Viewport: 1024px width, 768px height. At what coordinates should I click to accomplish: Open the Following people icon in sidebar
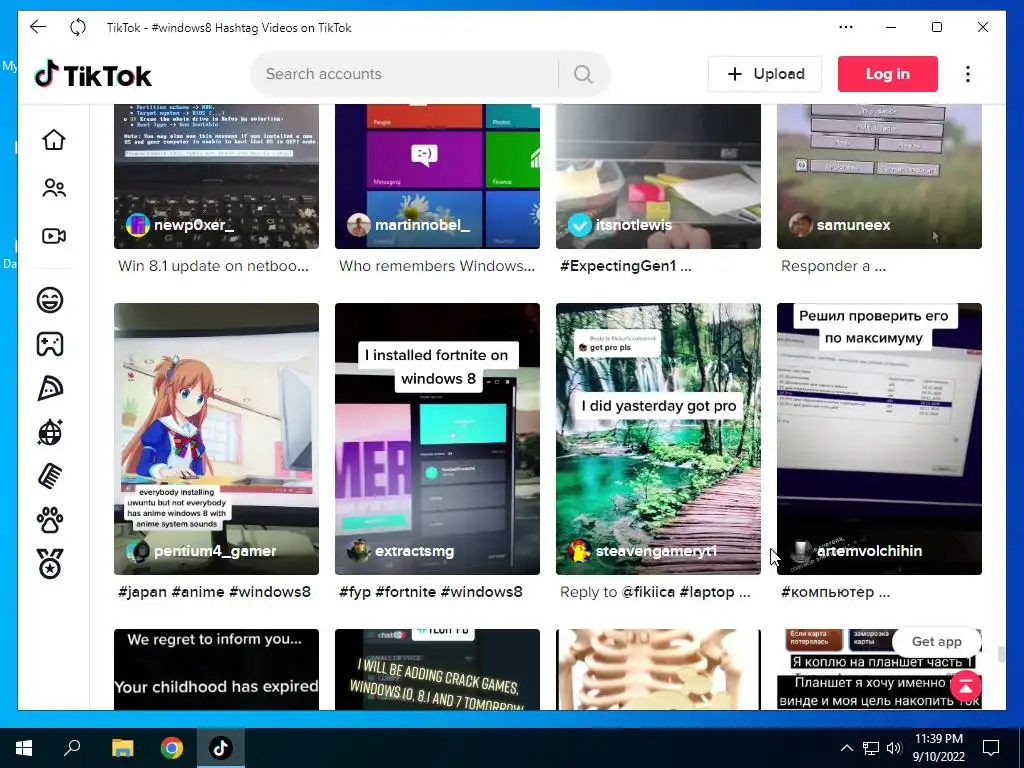(54, 188)
